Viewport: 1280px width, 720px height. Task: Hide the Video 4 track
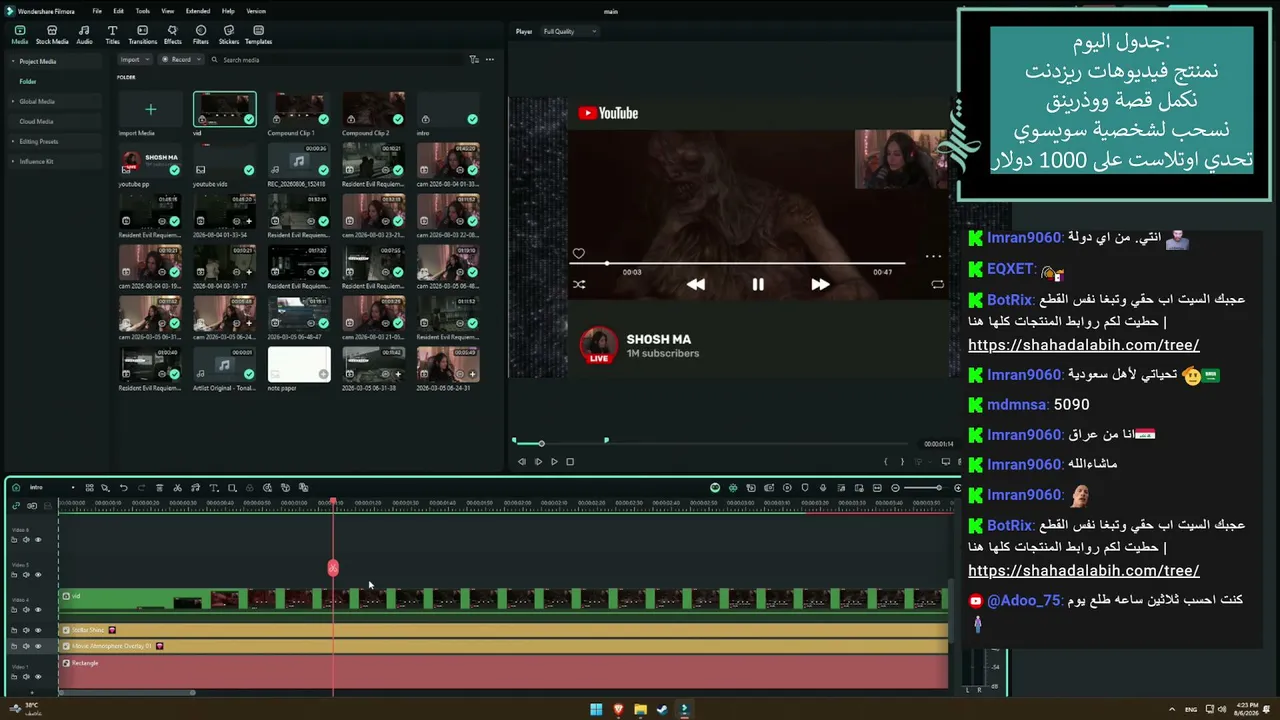(x=38, y=610)
